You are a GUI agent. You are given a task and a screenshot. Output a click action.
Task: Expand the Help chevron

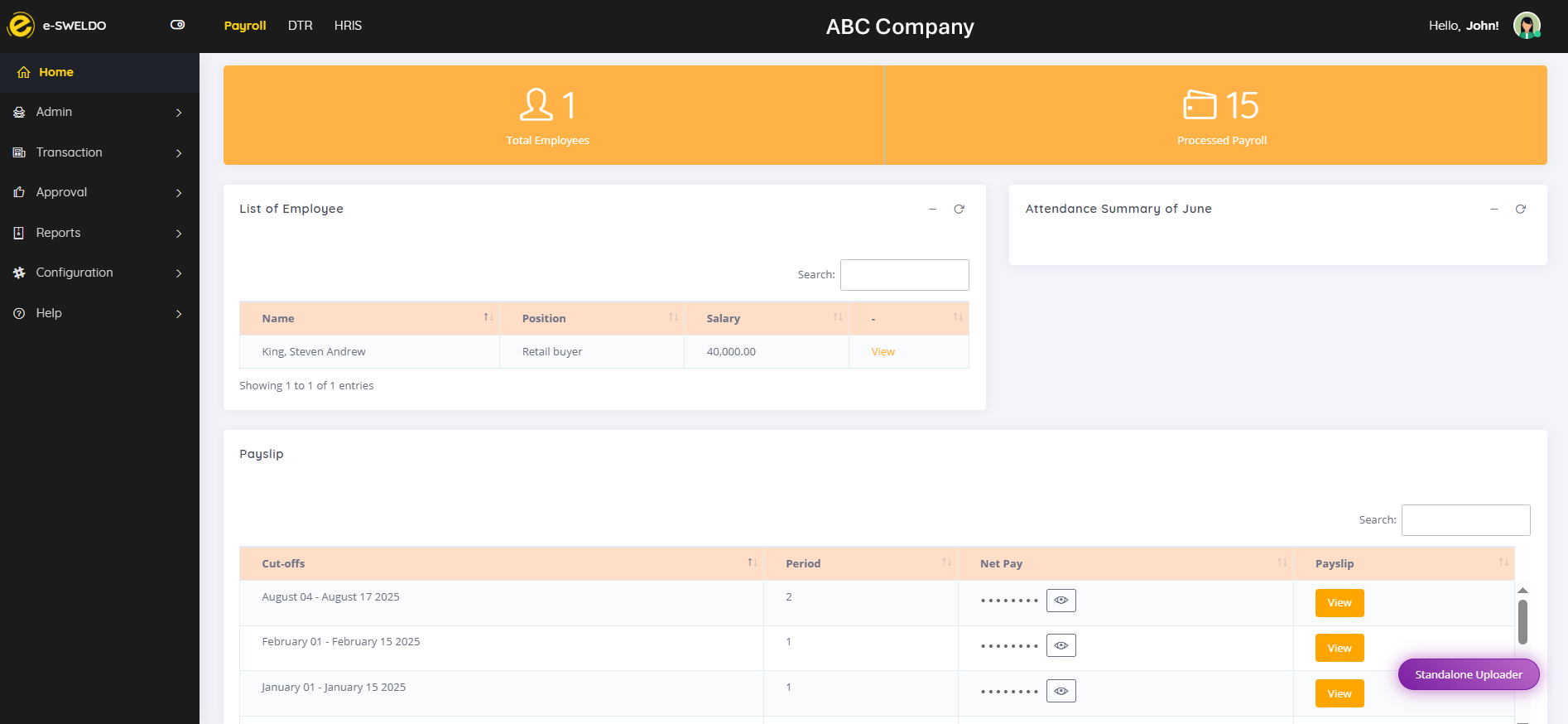pyautogui.click(x=179, y=314)
